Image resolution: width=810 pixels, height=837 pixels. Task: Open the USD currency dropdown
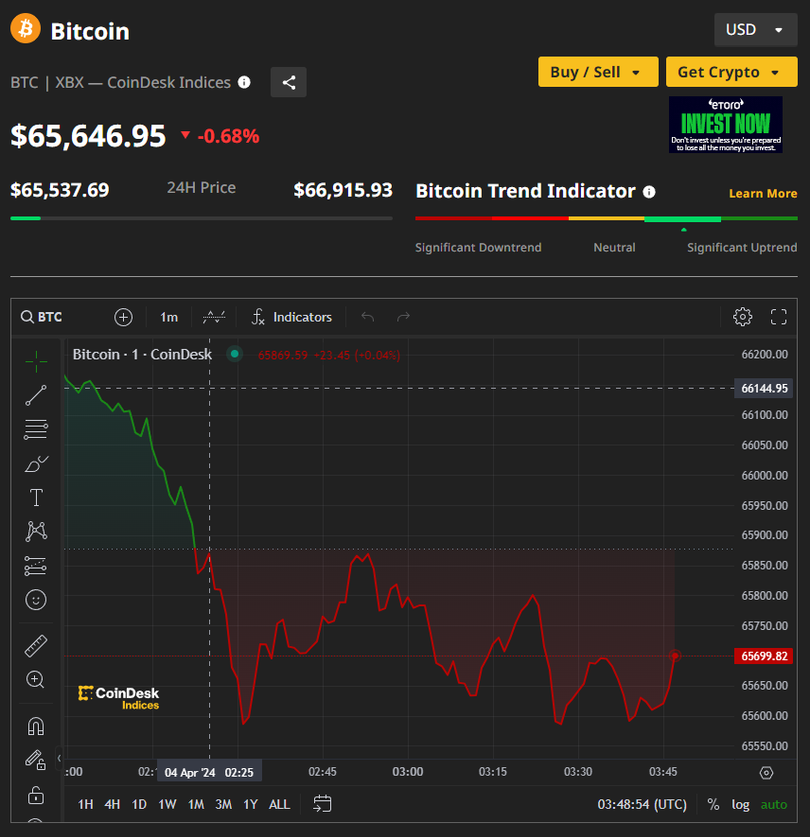(755, 30)
